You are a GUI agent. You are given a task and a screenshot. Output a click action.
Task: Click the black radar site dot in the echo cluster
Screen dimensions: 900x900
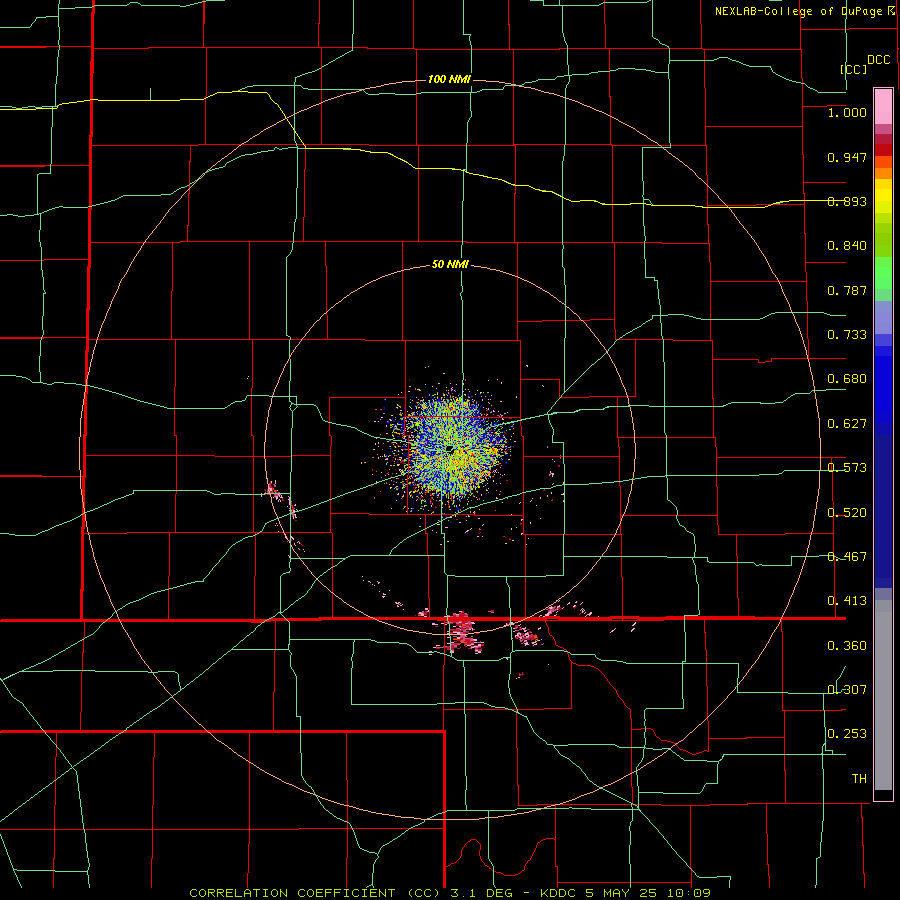tap(449, 449)
